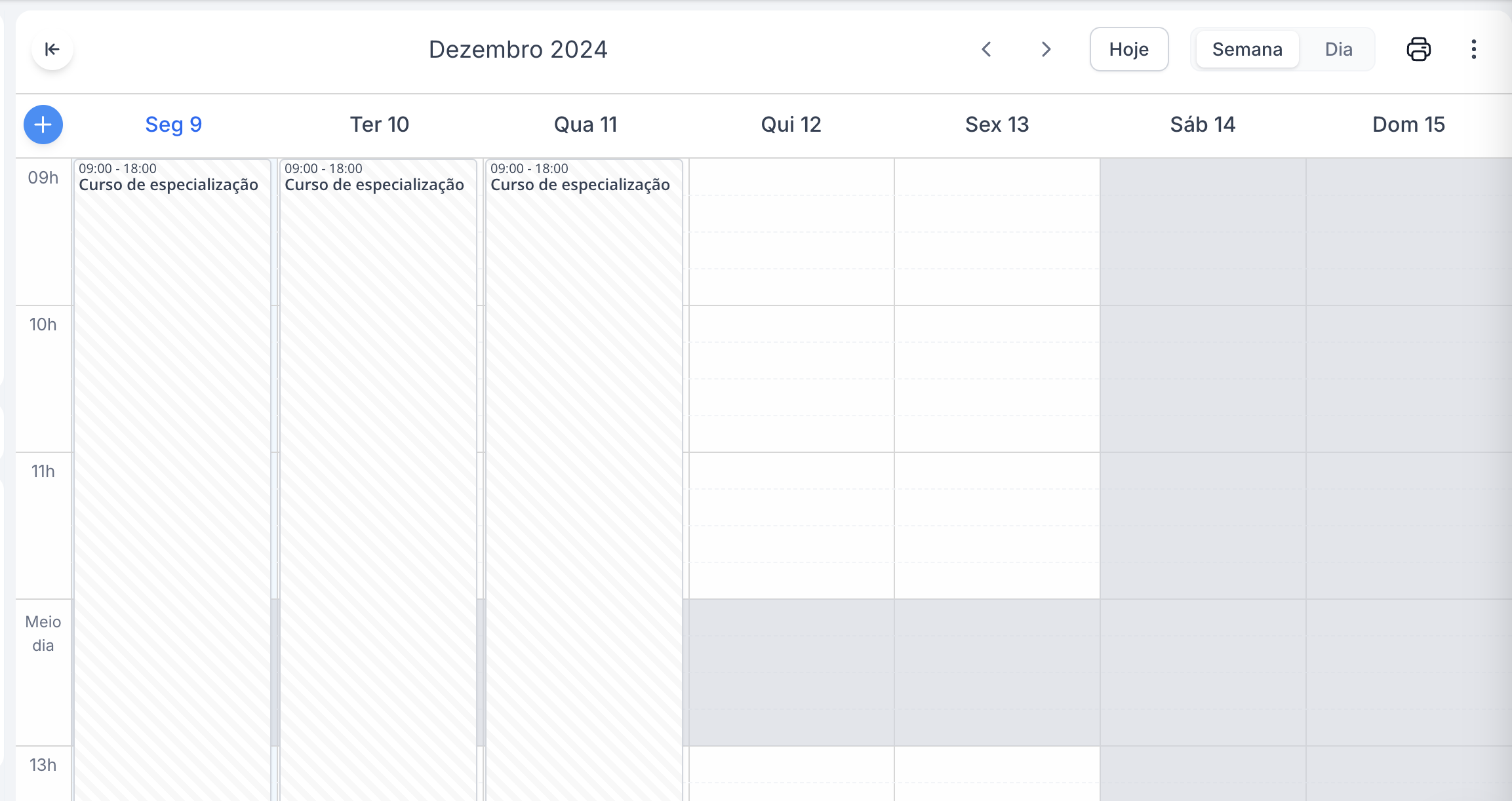The image size is (1512, 801).
Task: Click the blue plus add event button
Action: [43, 125]
